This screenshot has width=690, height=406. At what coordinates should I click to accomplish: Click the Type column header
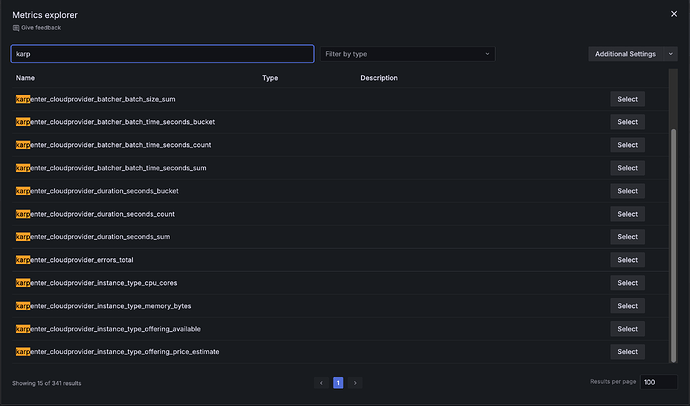point(270,78)
